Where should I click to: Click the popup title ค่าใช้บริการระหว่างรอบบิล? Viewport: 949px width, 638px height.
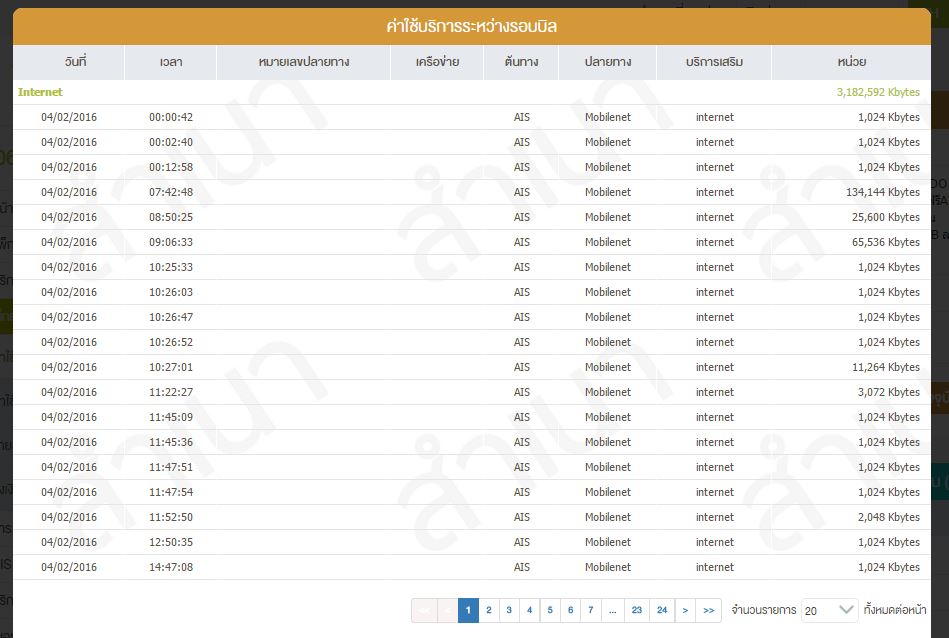pyautogui.click(x=471, y=27)
